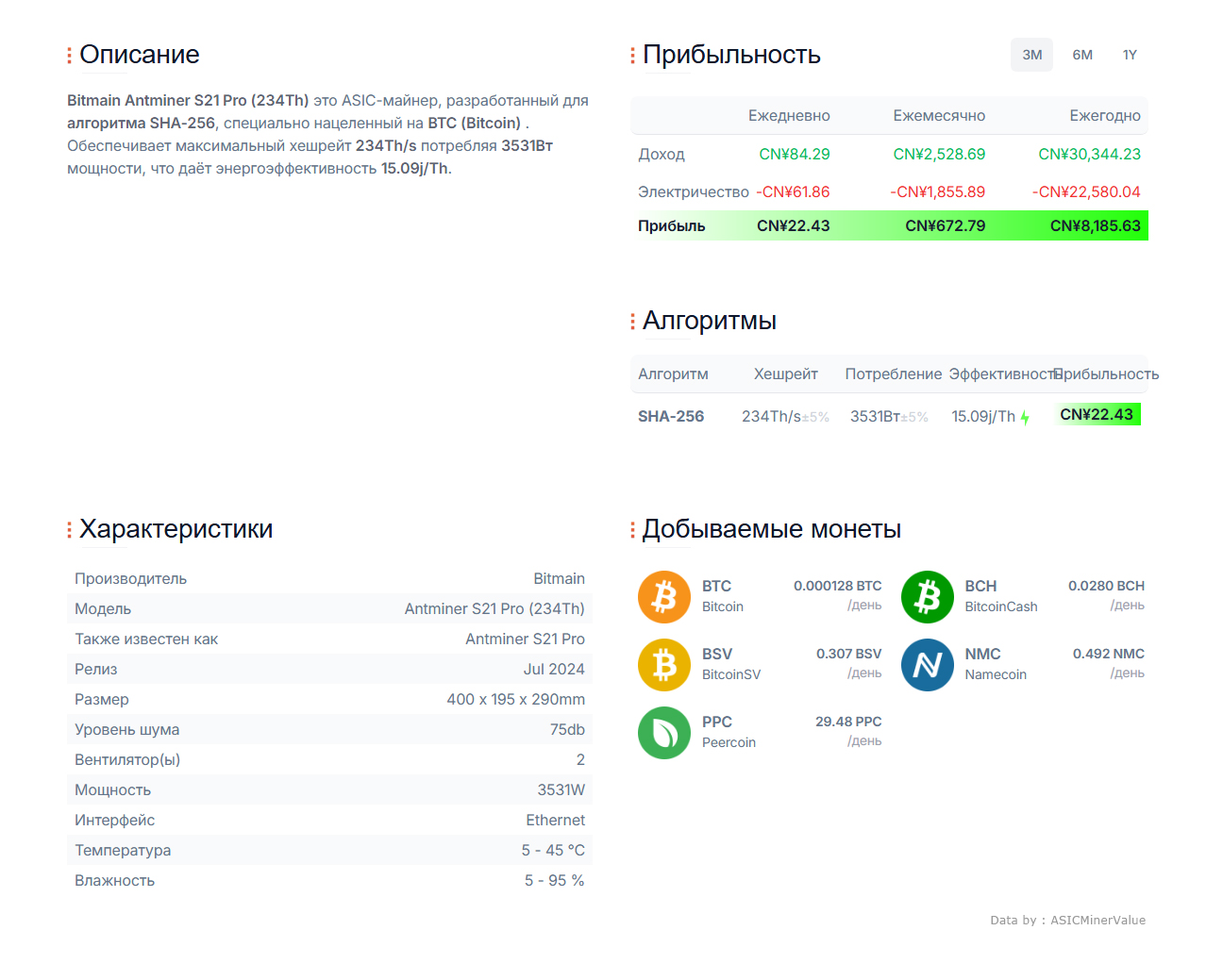This screenshot has width=1223, height=980.
Task: Click temperature value 5 - 45 °C
Action: [x=553, y=850]
